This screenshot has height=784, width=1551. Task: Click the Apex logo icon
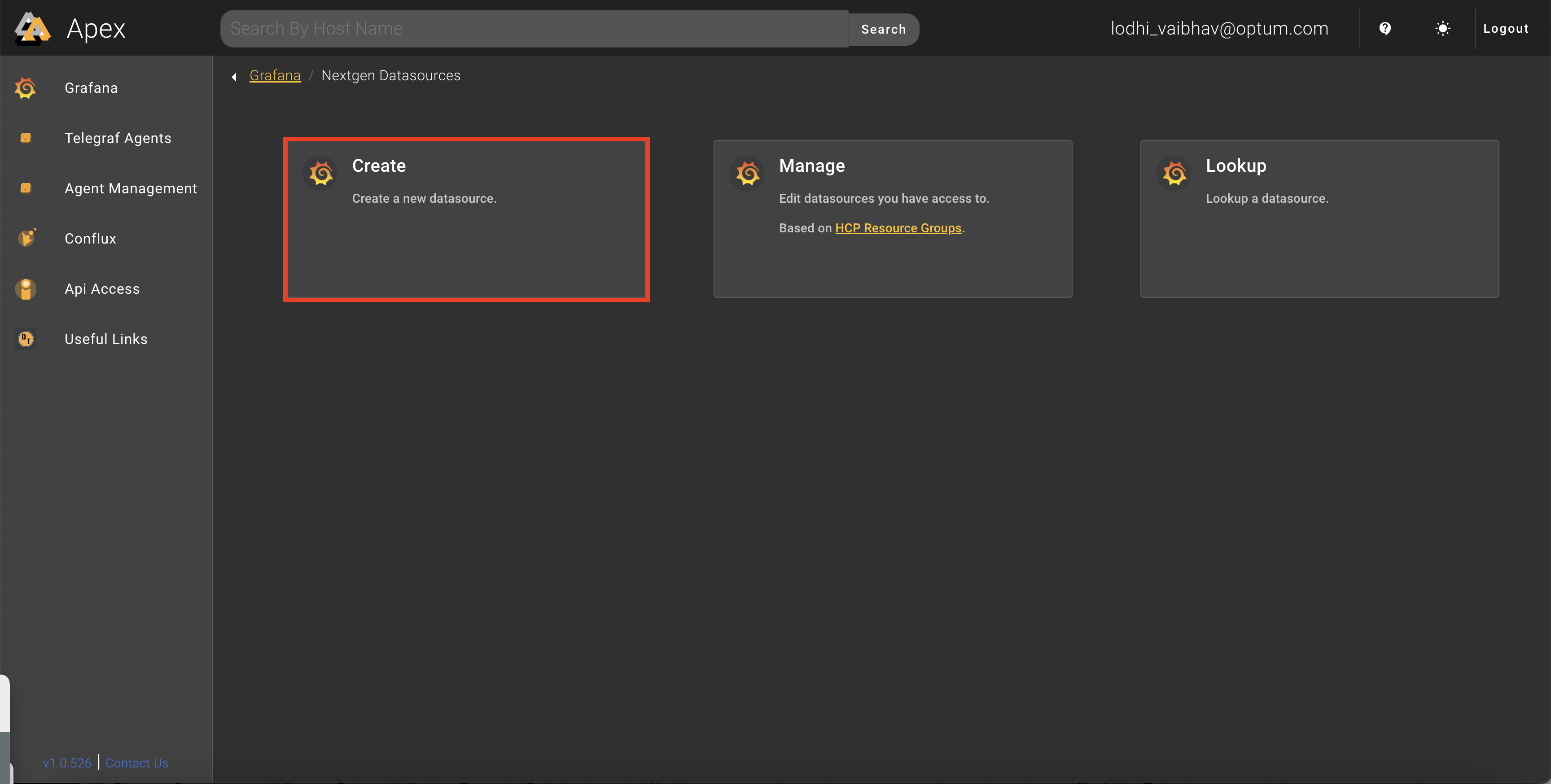tap(32, 28)
